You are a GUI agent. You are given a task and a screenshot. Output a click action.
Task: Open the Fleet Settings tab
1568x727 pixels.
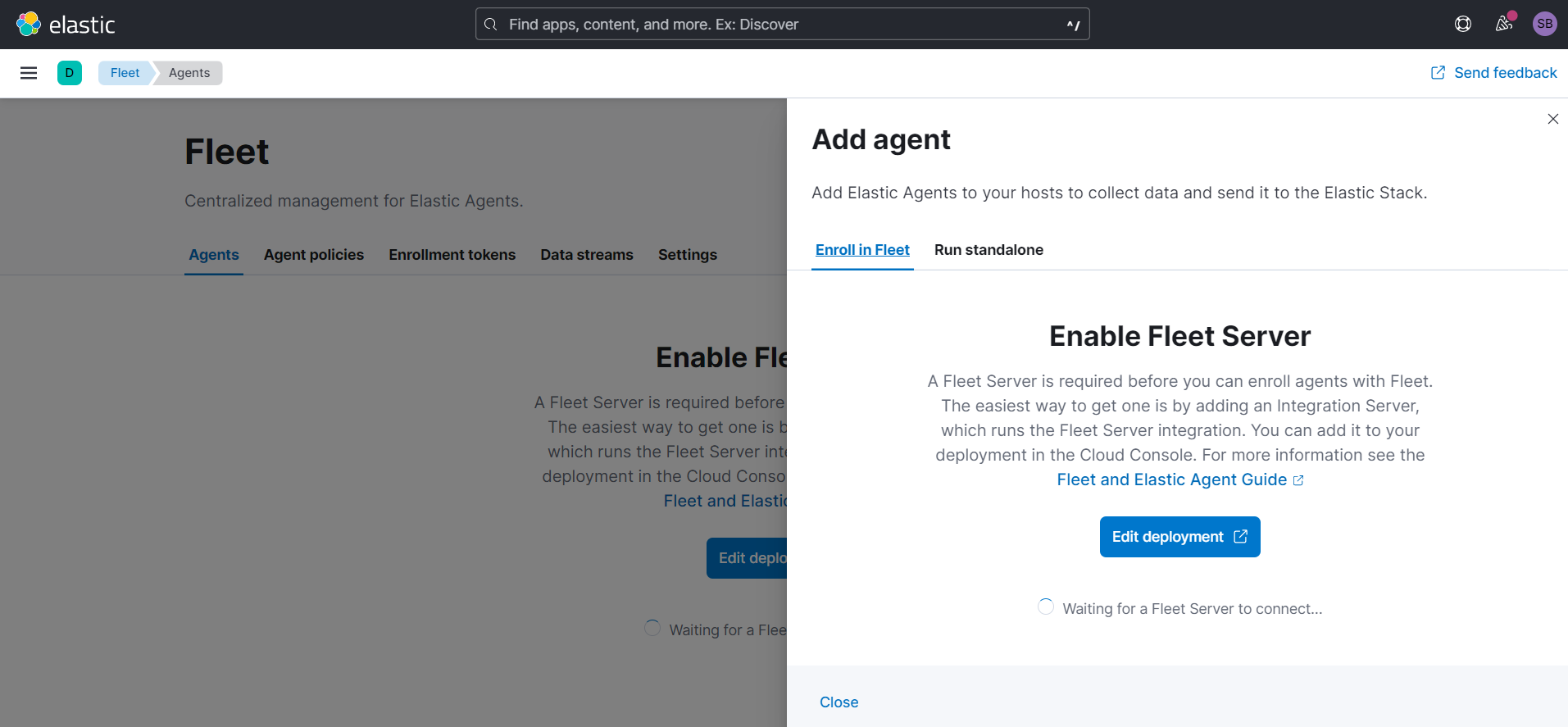[x=688, y=255]
